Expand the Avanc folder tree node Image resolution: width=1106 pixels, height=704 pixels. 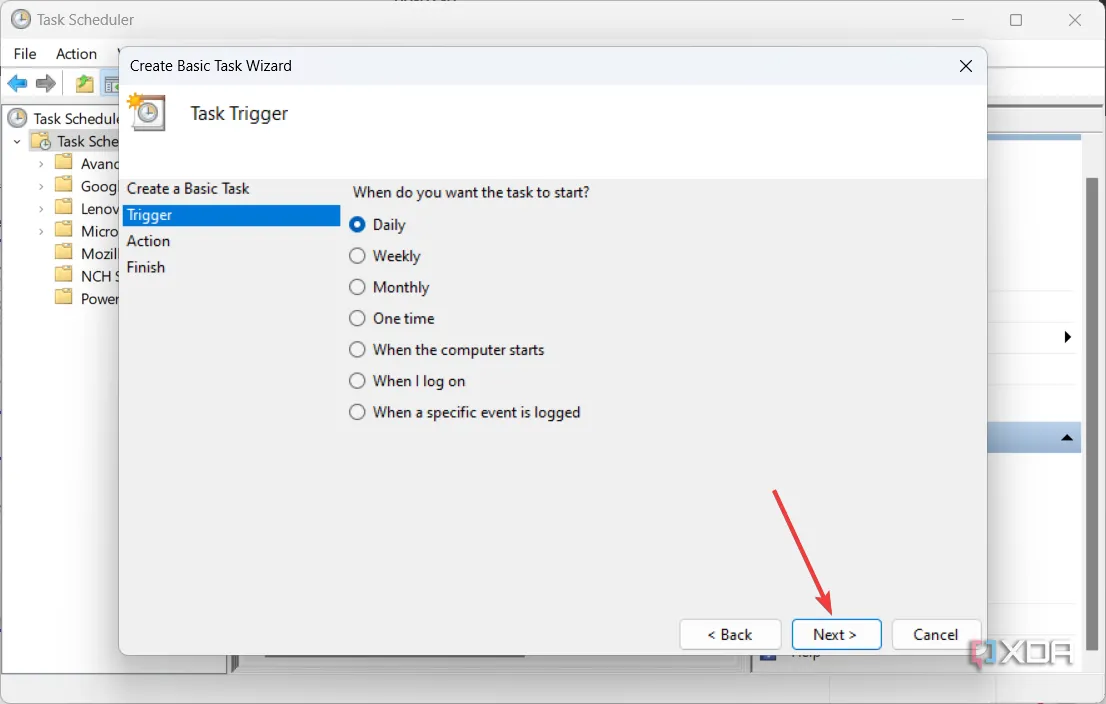coord(41,163)
